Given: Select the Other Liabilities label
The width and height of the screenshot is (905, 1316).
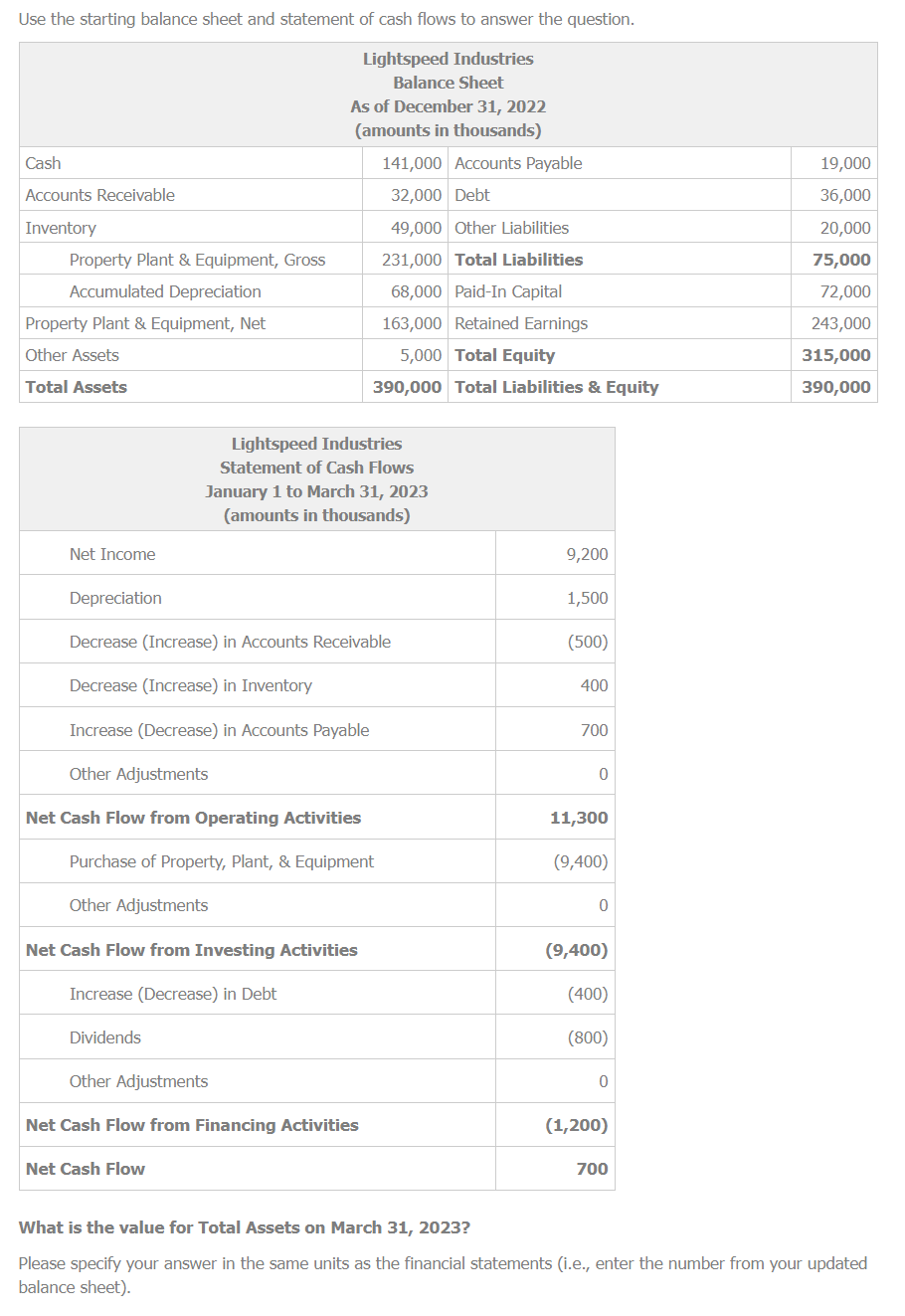Looking at the screenshot, I should tap(512, 227).
